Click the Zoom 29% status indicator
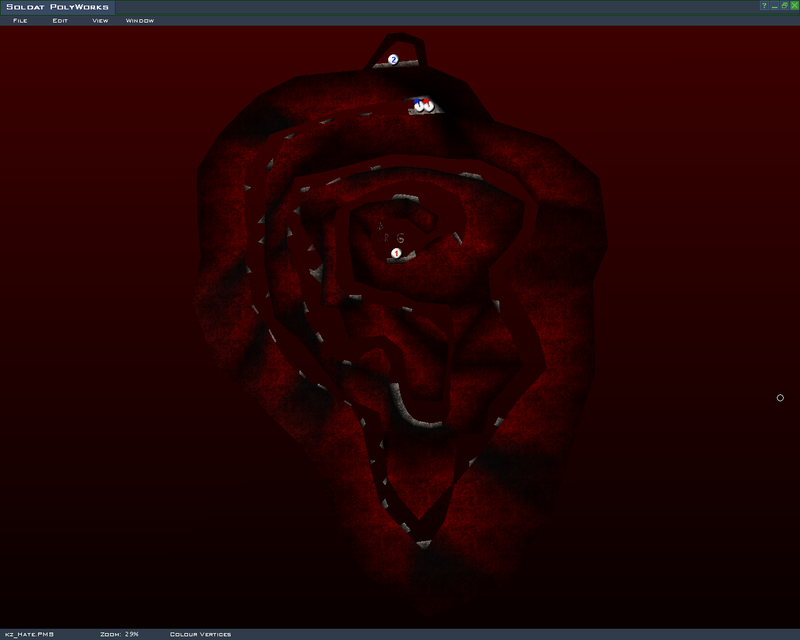This screenshot has width=800, height=640. click(x=119, y=634)
